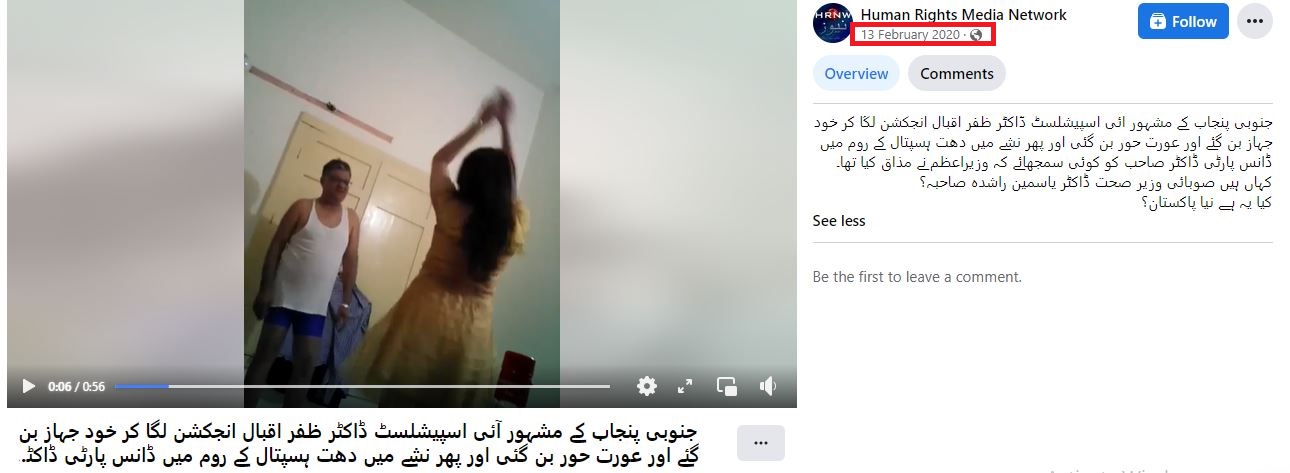The image size is (1290, 473).
Task: Click the HRNW profile avatar
Action: coord(832,22)
